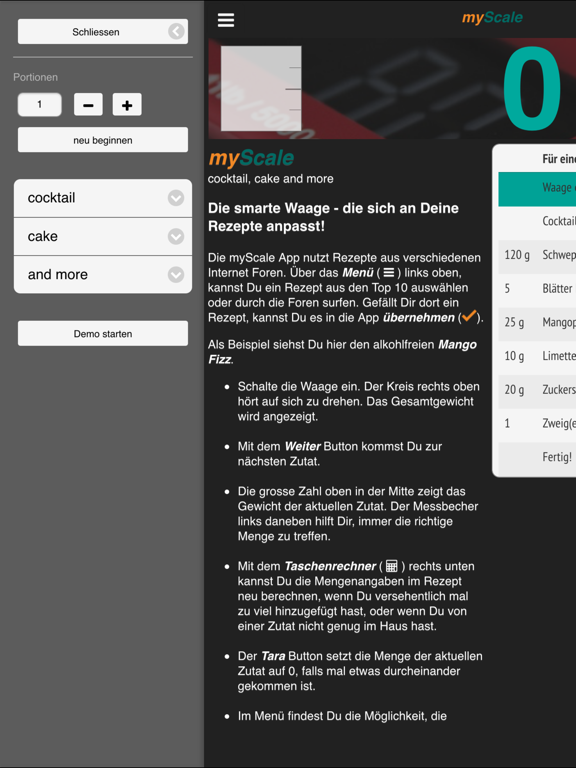Click the Portionen label
The height and width of the screenshot is (768, 576).
click(x=35, y=77)
